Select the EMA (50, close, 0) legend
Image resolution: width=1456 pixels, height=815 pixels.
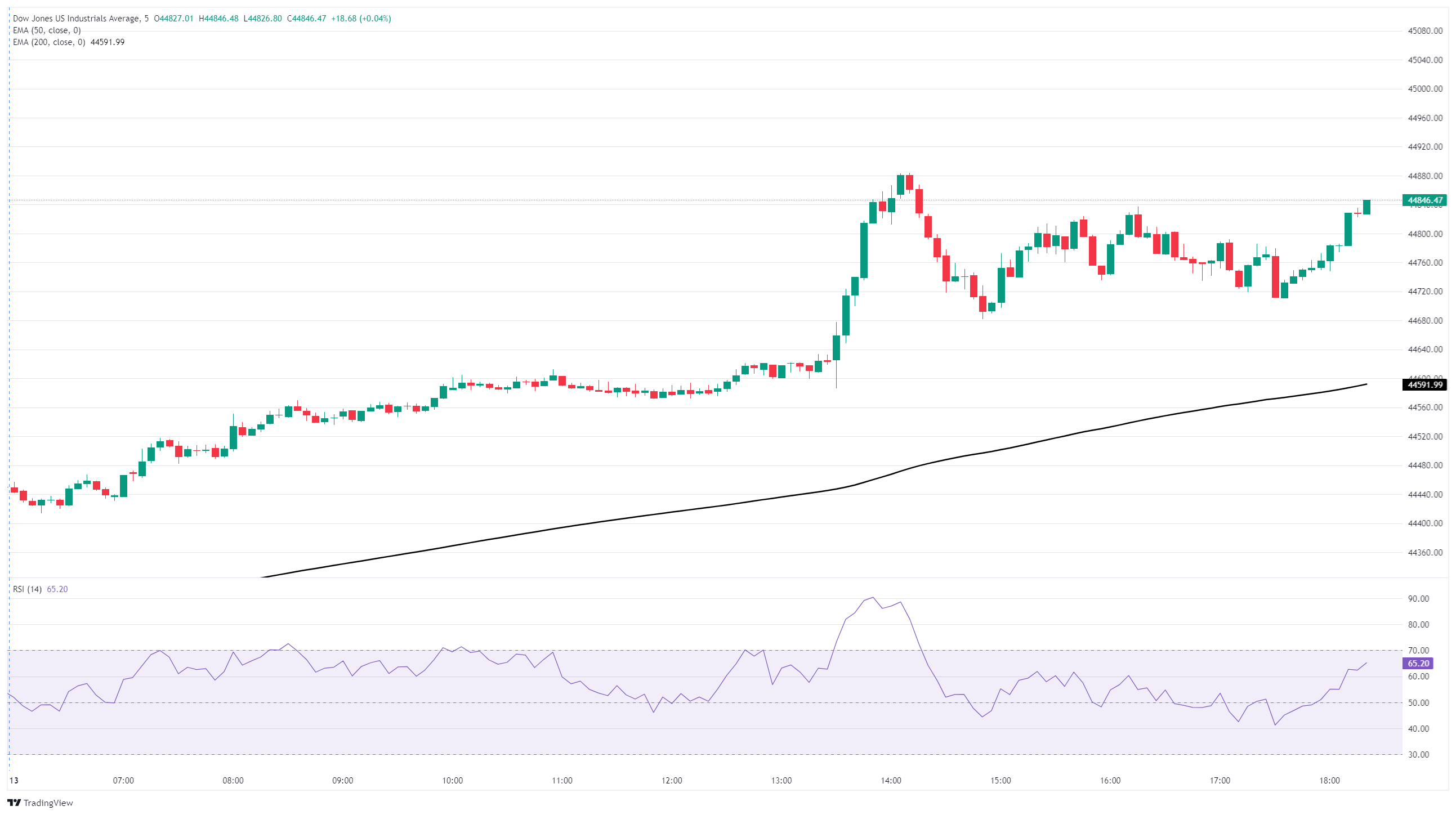[47, 30]
